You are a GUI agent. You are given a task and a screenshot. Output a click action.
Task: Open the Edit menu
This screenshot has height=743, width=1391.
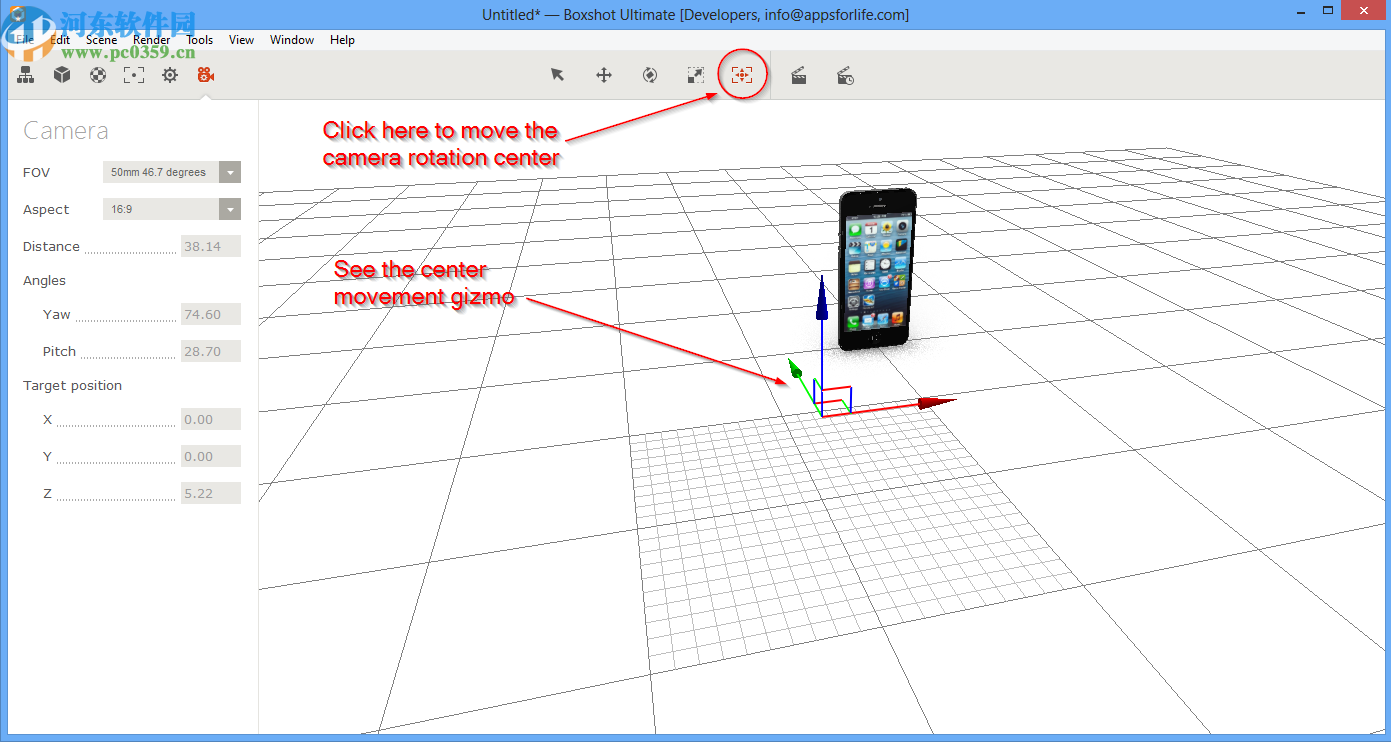point(60,40)
